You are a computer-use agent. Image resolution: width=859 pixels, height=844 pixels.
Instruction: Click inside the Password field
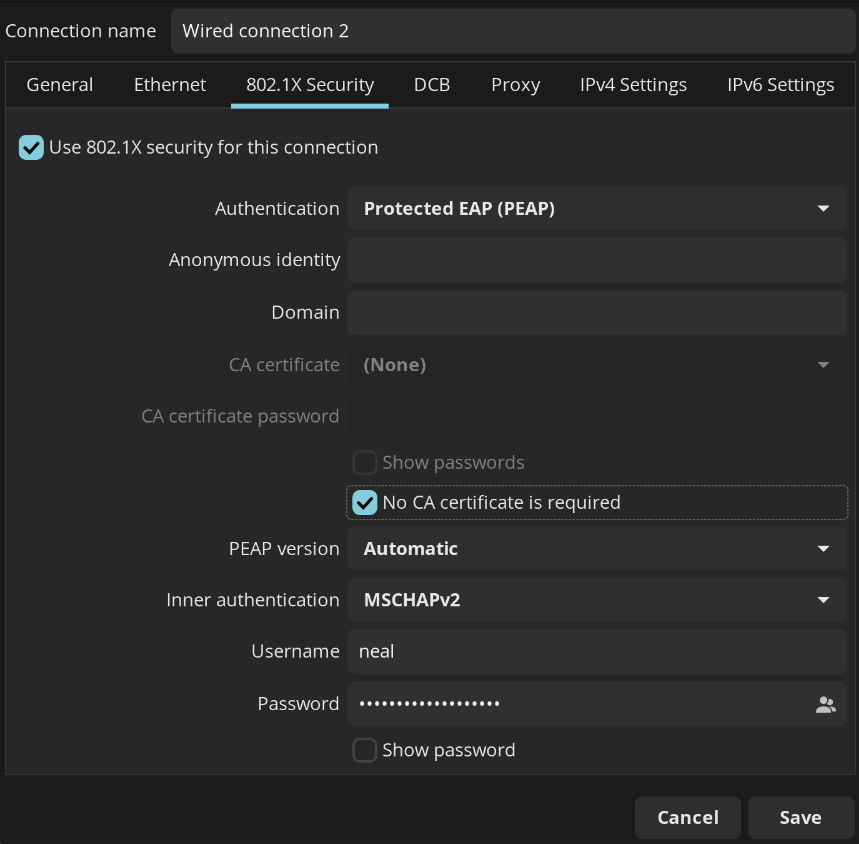tap(580, 704)
